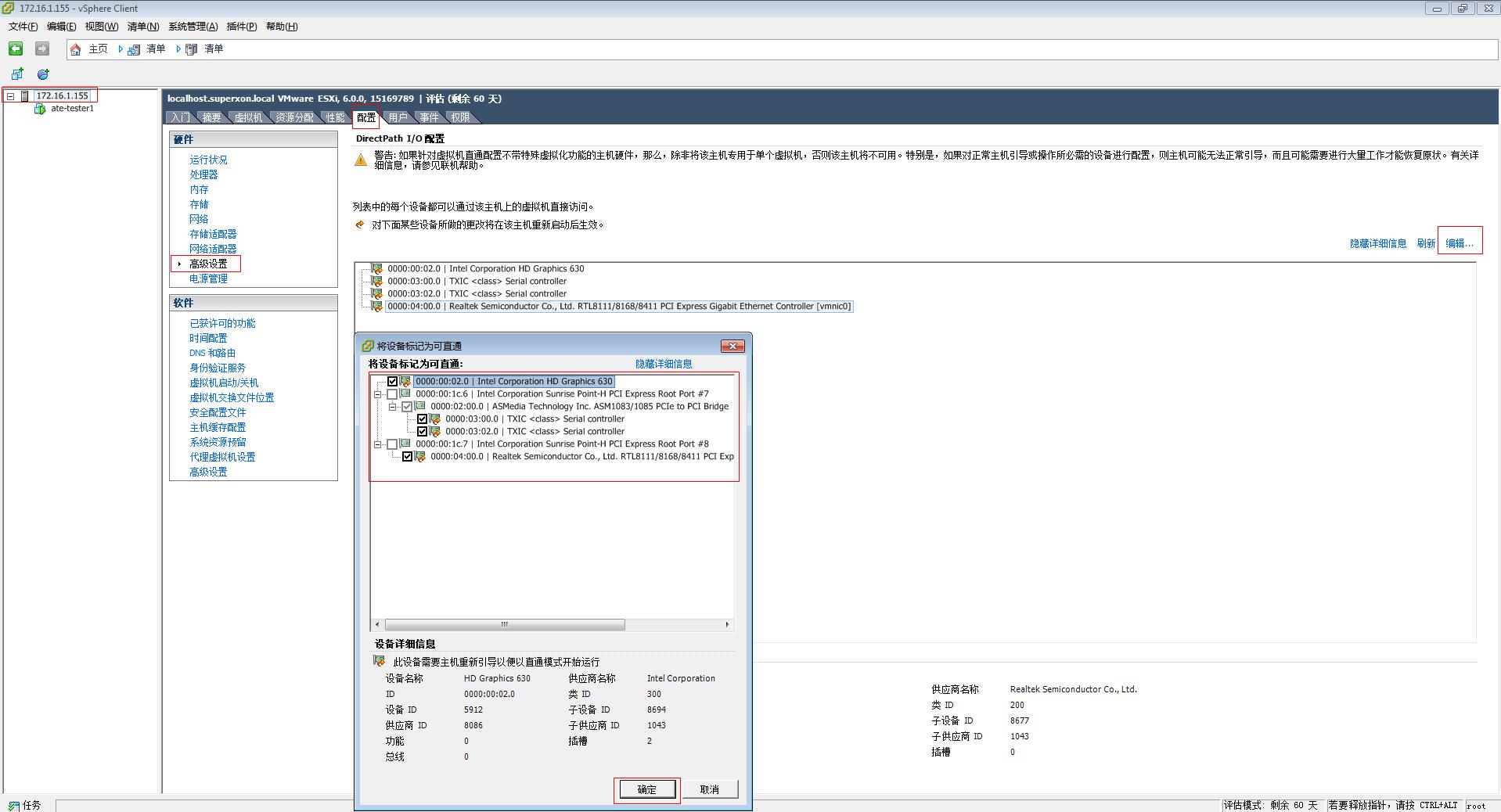
Task: Click dialog icon for 0000:03:02.0 Serial controller
Action: (x=435, y=432)
